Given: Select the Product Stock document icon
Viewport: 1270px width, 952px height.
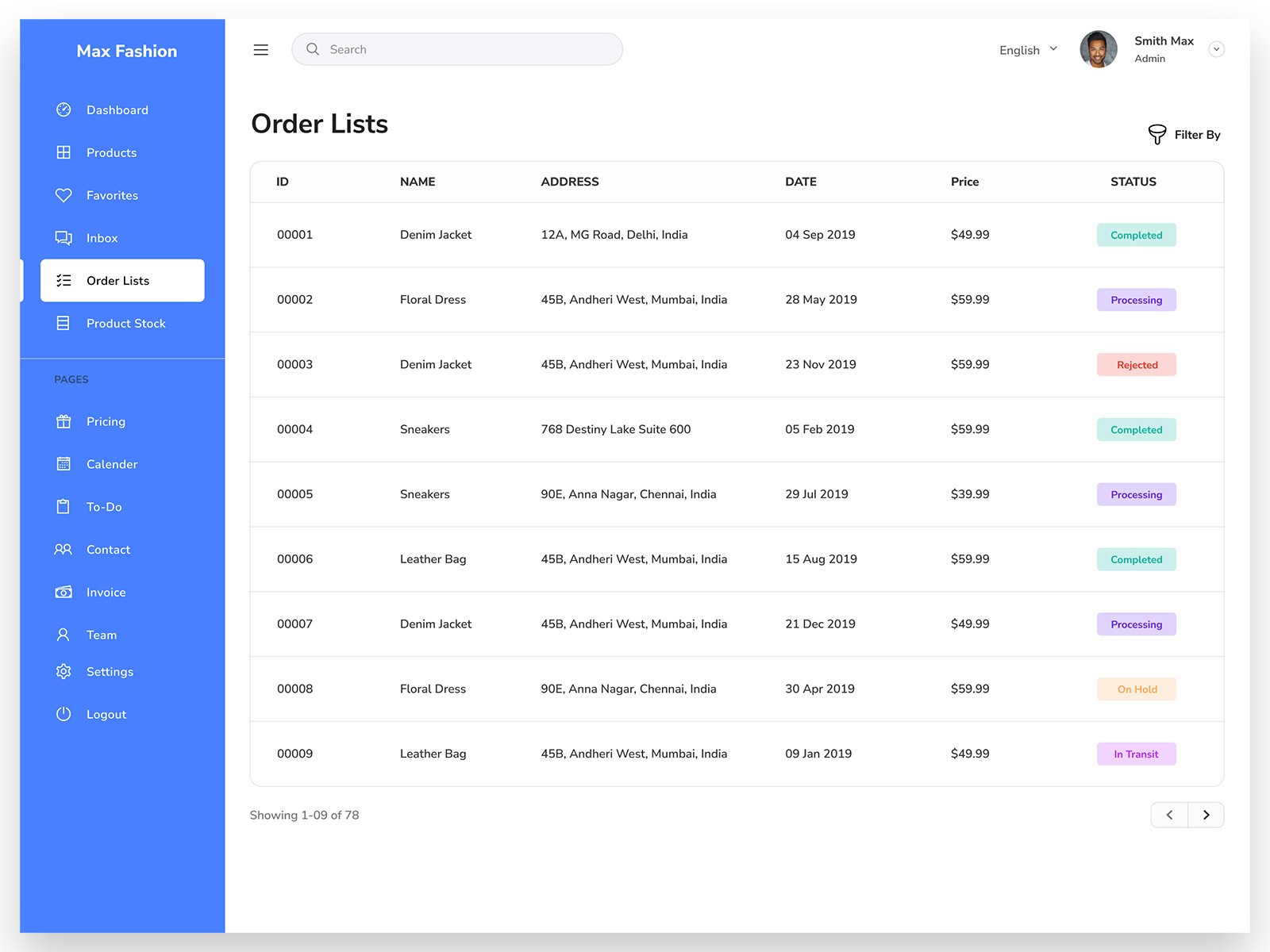Looking at the screenshot, I should [x=63, y=323].
